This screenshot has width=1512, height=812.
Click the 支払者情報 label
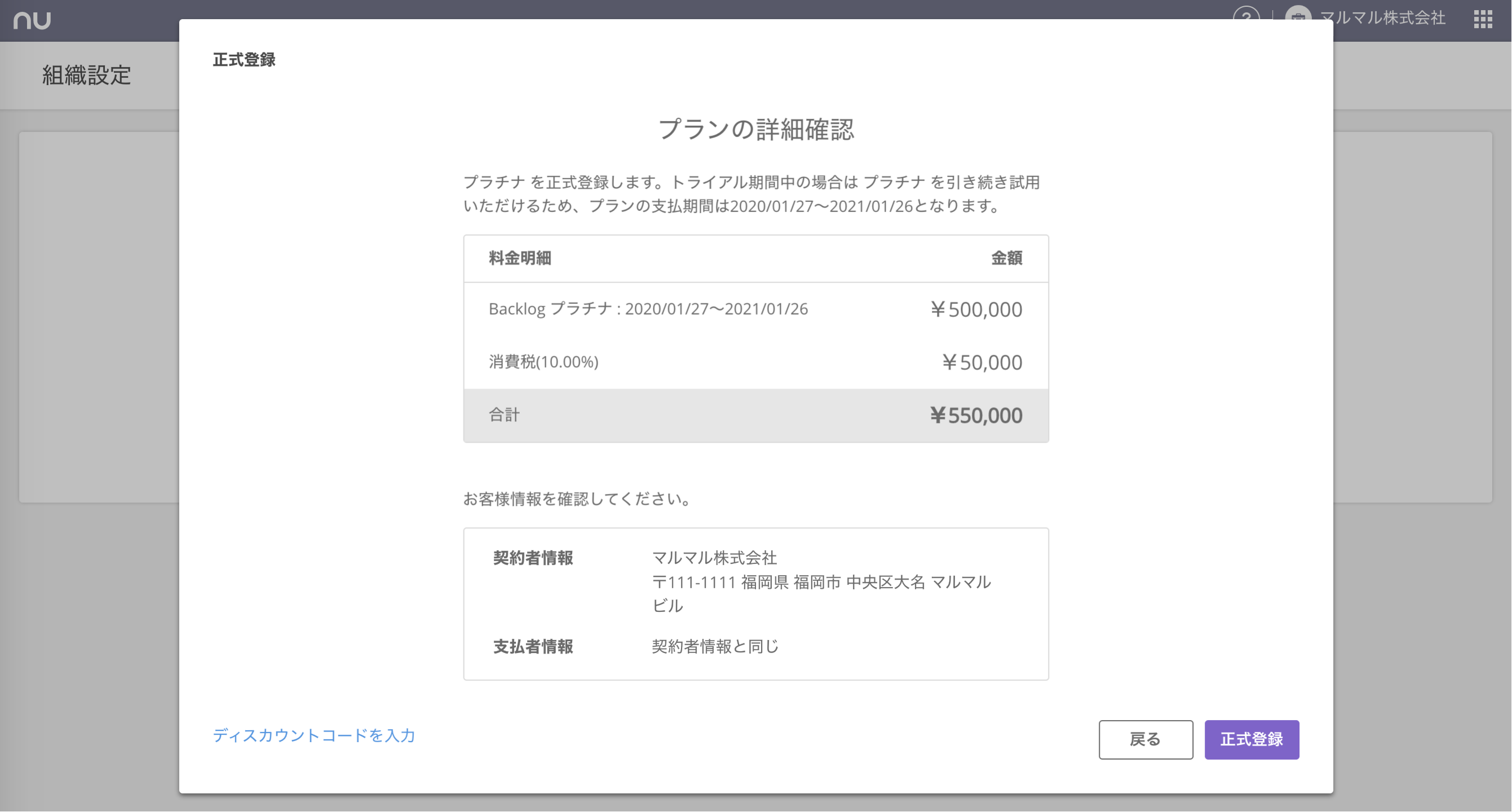[x=533, y=646]
